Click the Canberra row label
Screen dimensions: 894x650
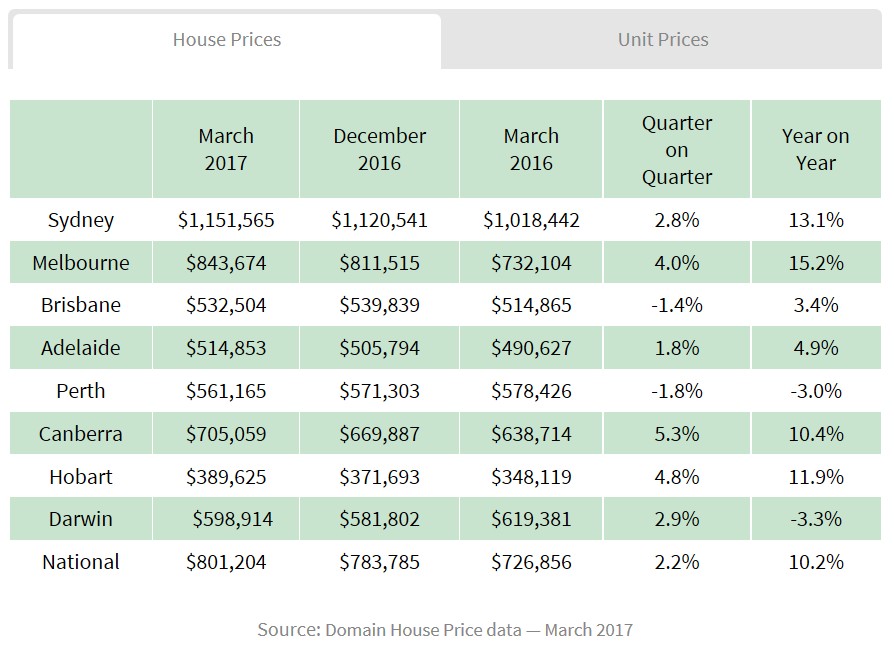(x=81, y=434)
